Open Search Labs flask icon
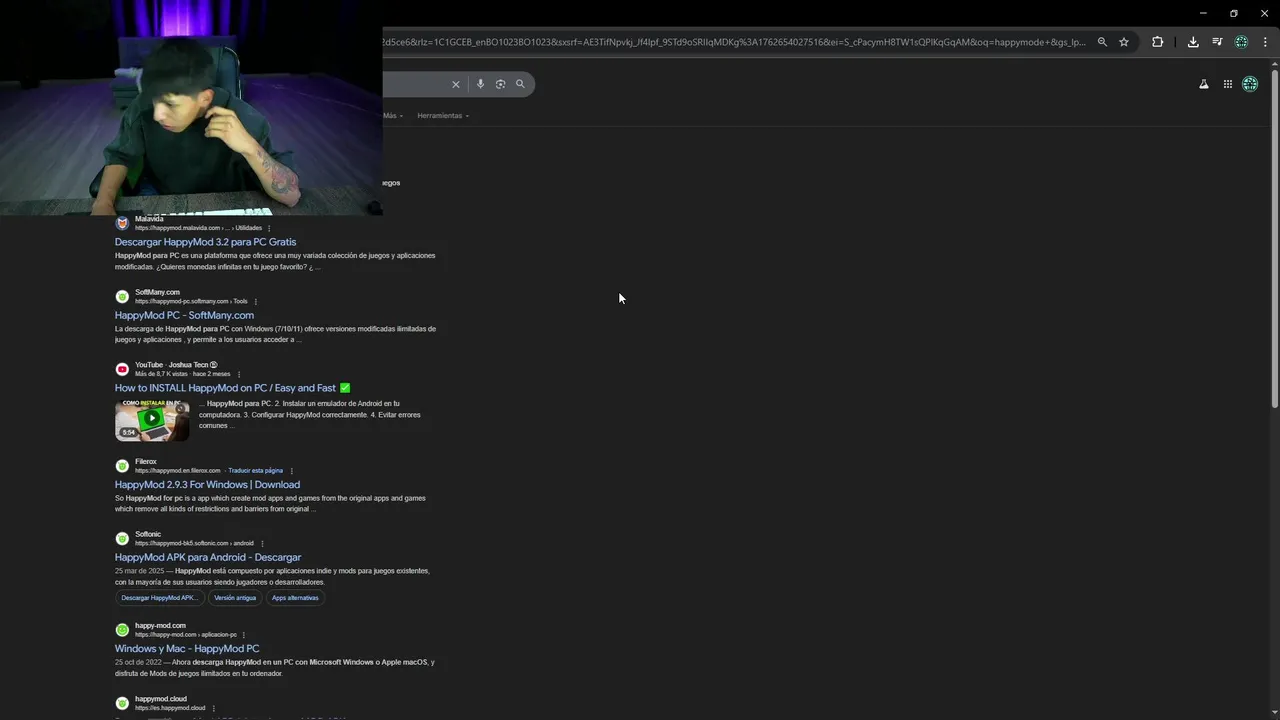This screenshot has height=720, width=1280. pyautogui.click(x=1204, y=84)
